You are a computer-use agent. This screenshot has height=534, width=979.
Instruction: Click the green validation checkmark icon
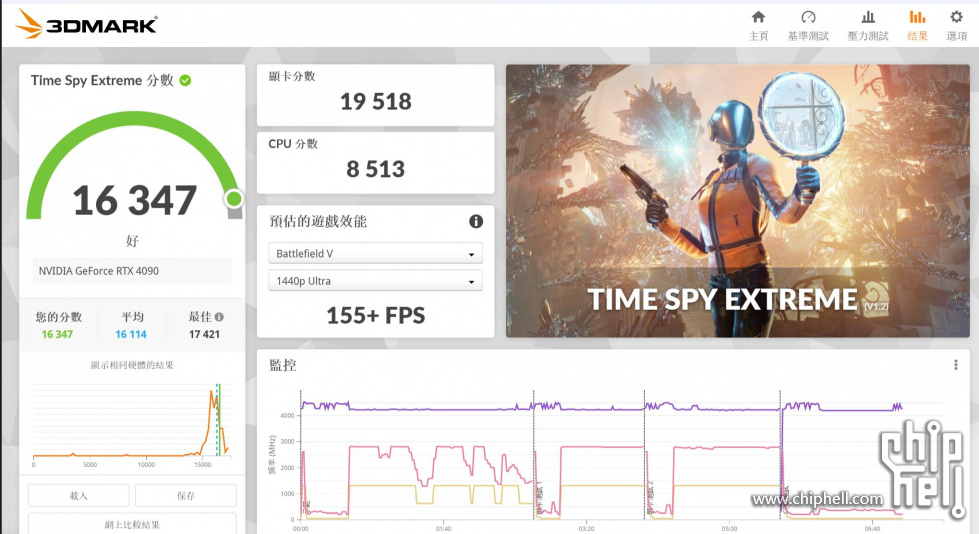point(185,81)
